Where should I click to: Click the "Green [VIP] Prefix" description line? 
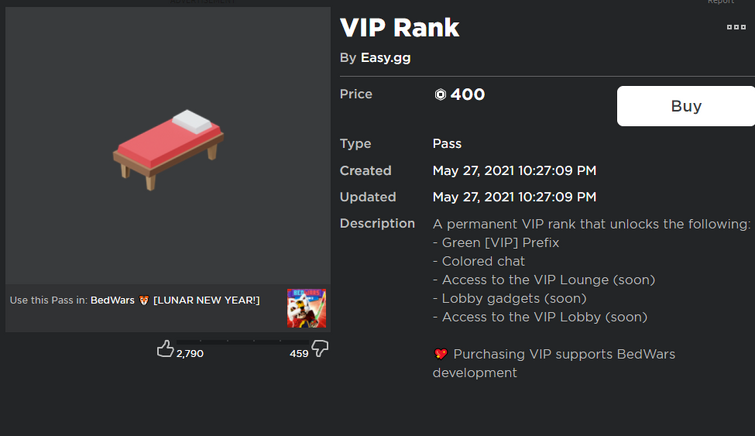(x=496, y=242)
